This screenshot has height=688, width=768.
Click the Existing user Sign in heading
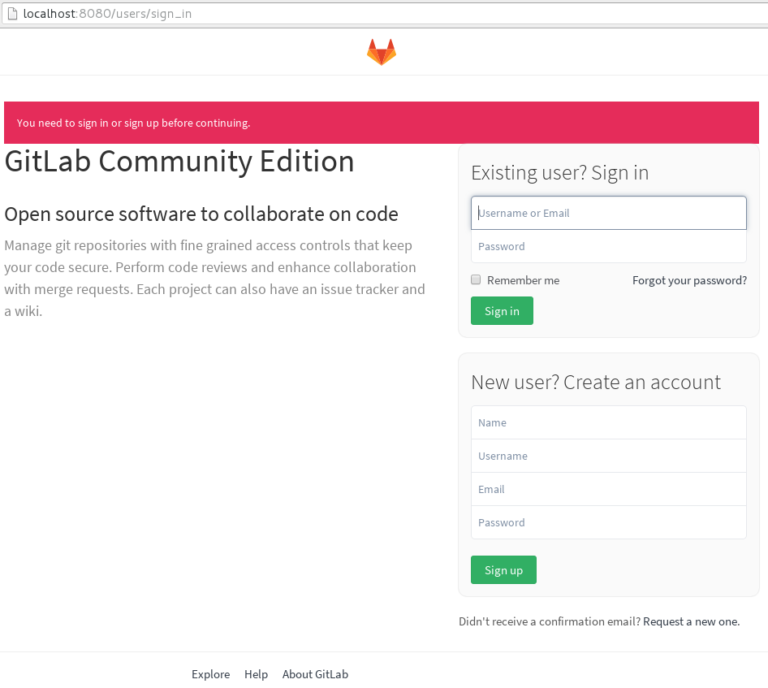pyautogui.click(x=560, y=173)
